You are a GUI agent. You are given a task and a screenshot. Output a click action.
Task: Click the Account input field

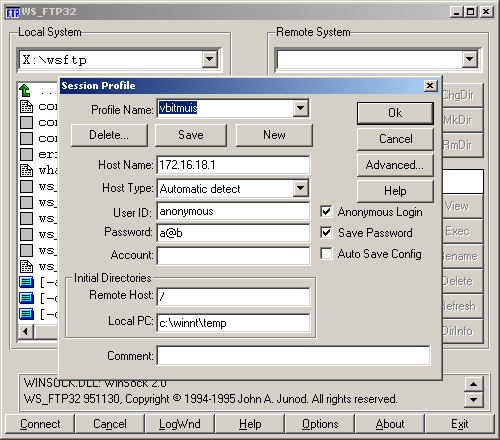[233, 256]
